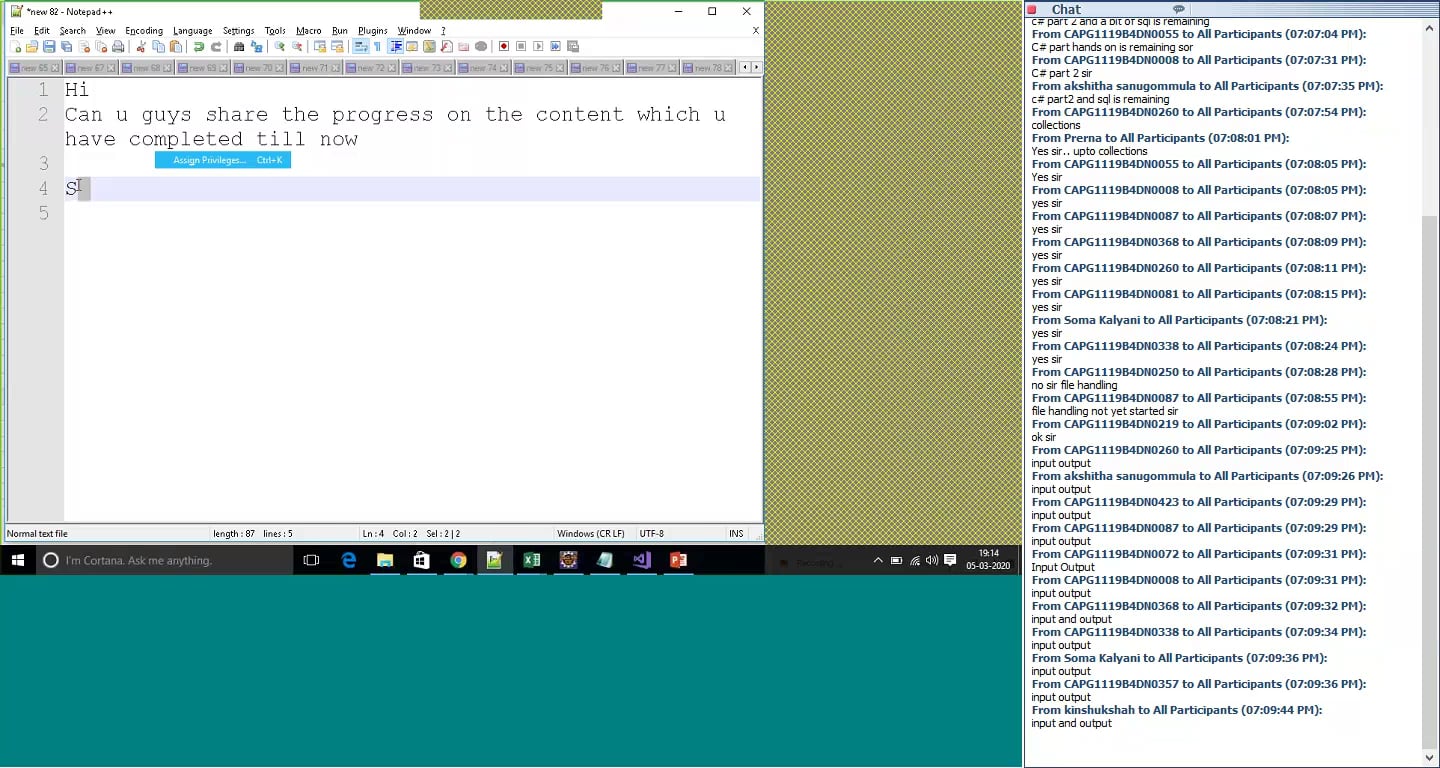Stop macro recording square icon
Screen dimensions: 1440x768
(x=521, y=46)
